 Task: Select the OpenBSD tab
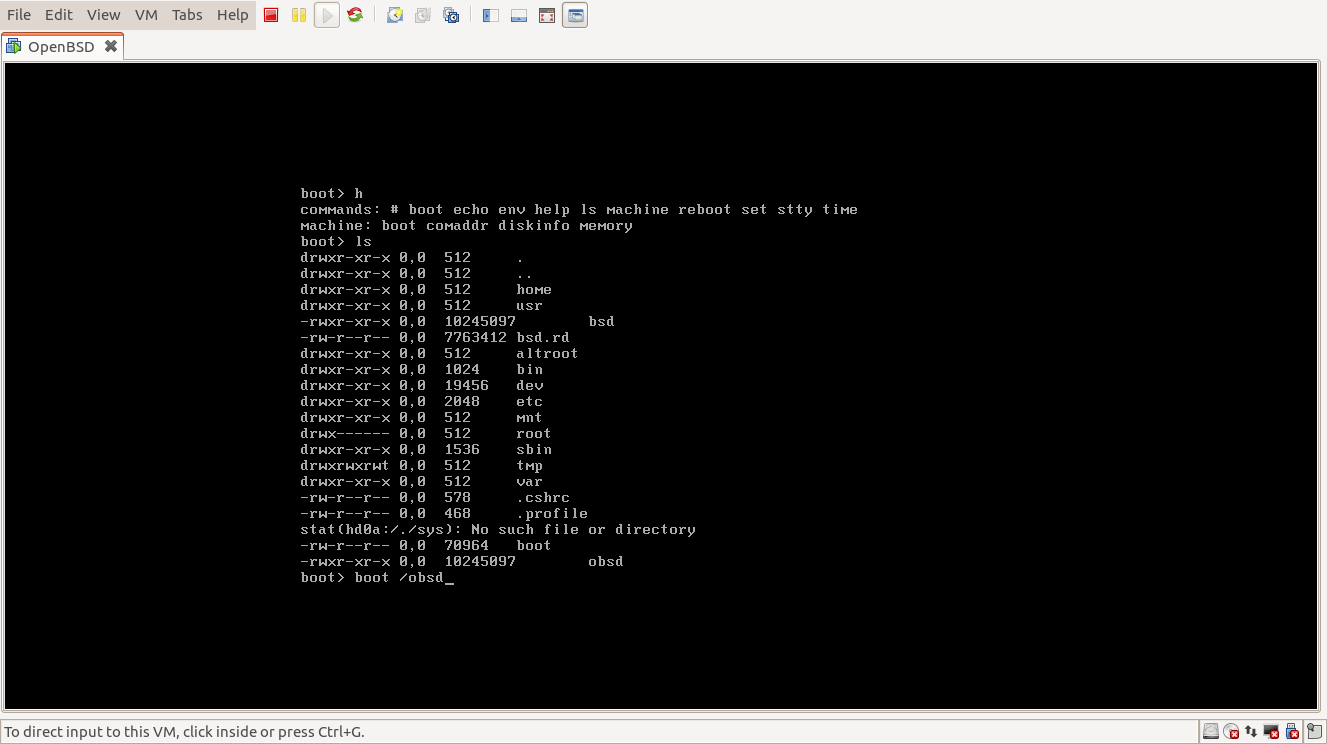(x=60, y=46)
